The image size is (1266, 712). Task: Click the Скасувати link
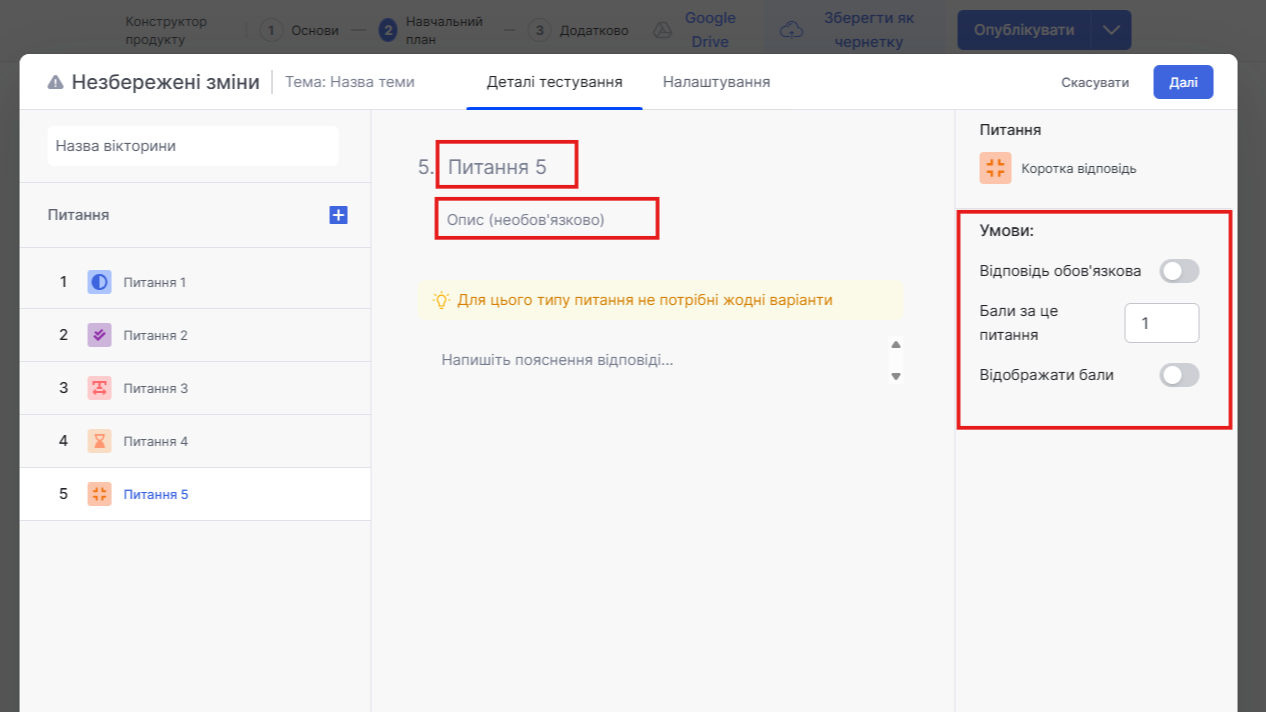tap(1095, 82)
